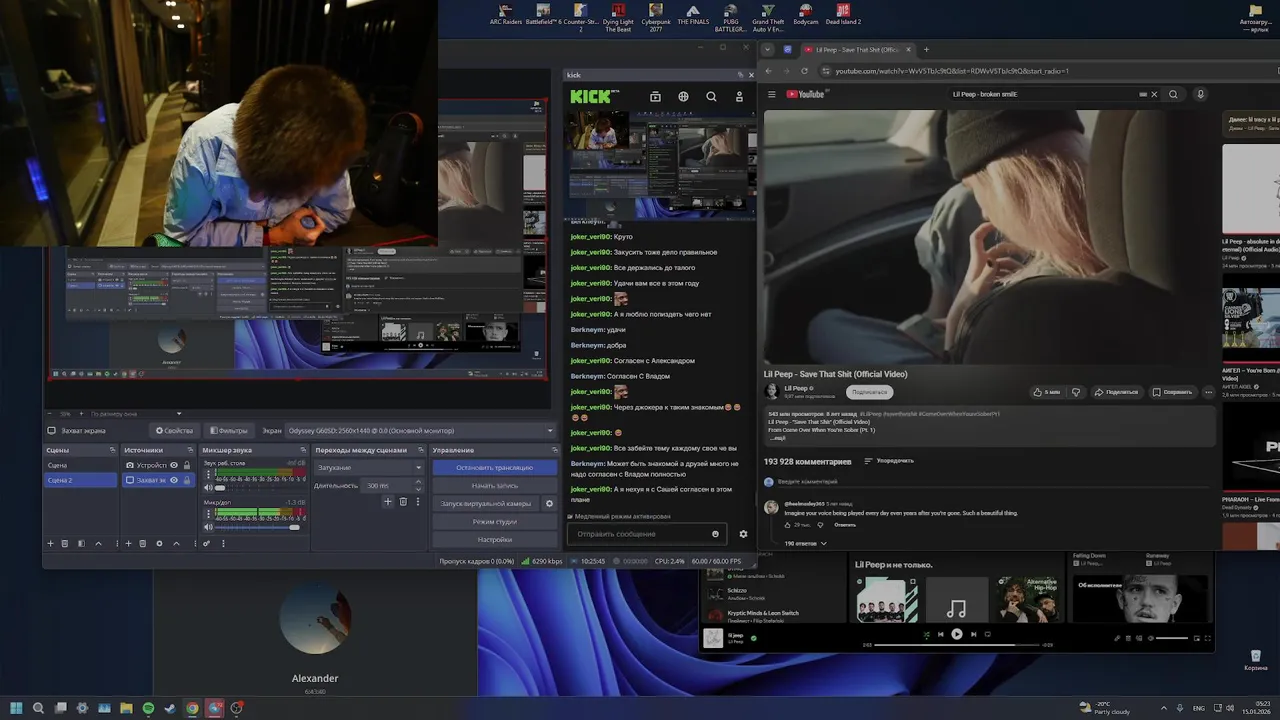Open Kick chat settings gear
1280x720 pixels.
tap(743, 534)
